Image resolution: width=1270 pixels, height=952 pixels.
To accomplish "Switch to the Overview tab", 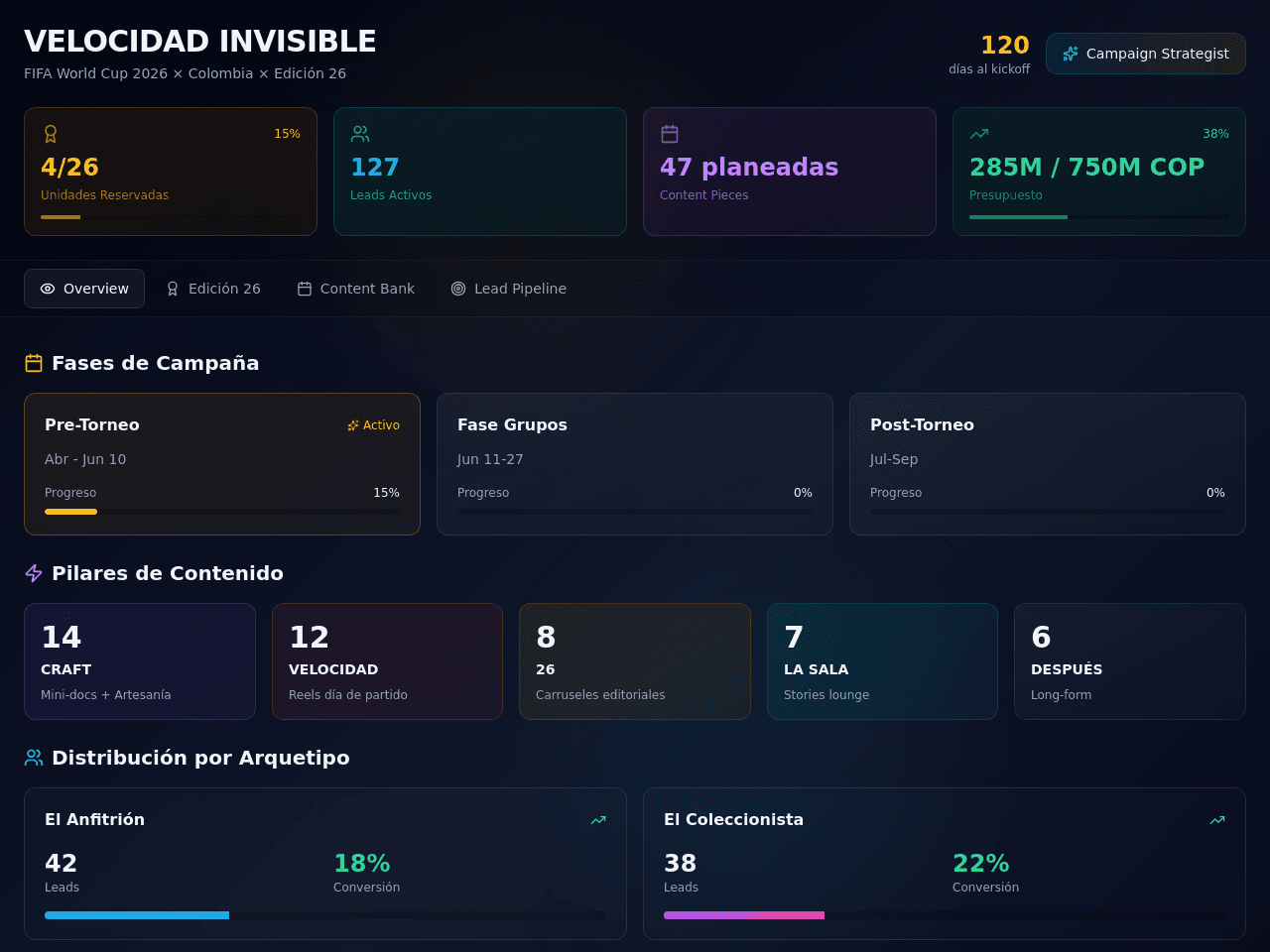I will (84, 289).
